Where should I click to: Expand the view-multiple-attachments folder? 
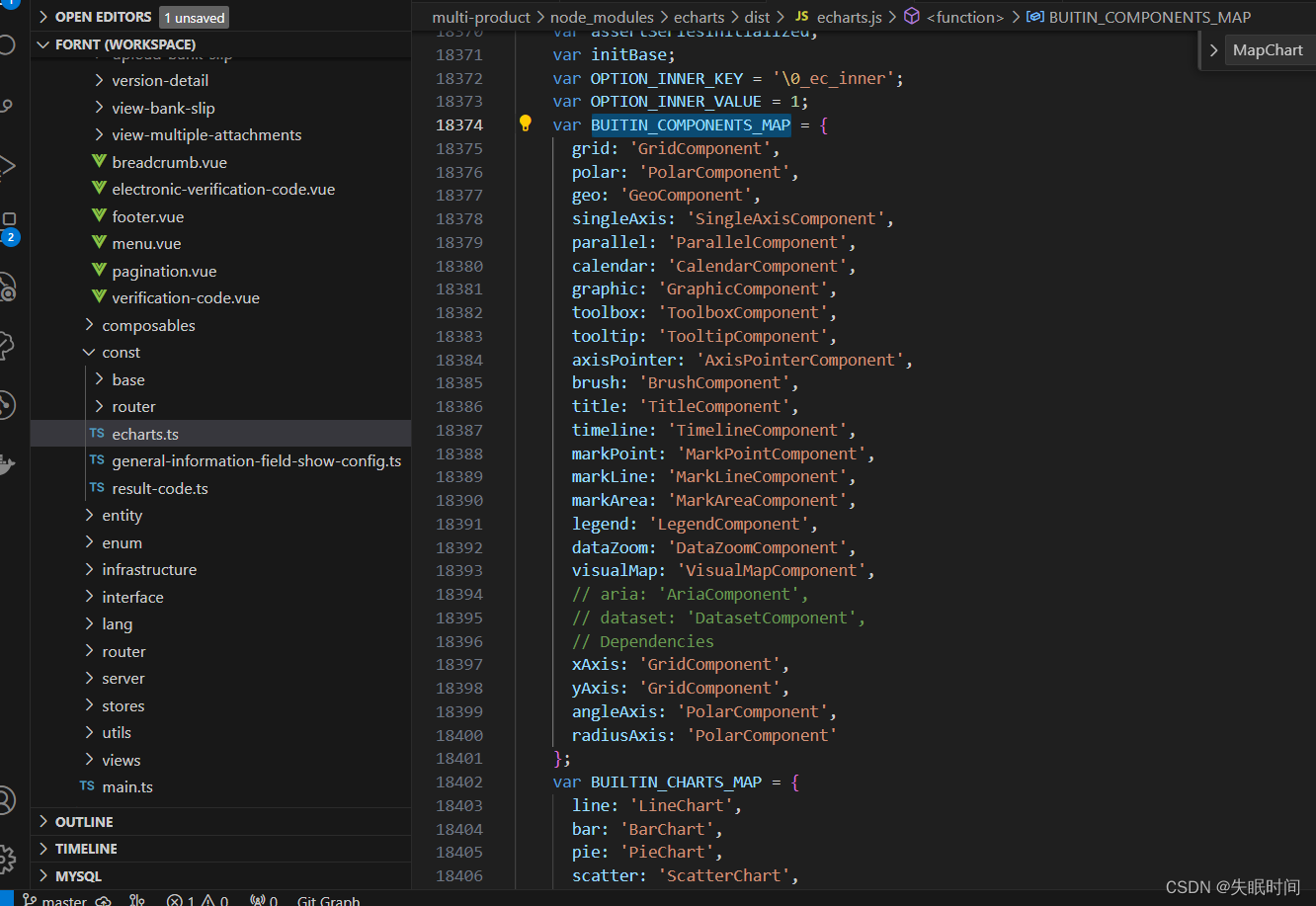(x=99, y=134)
